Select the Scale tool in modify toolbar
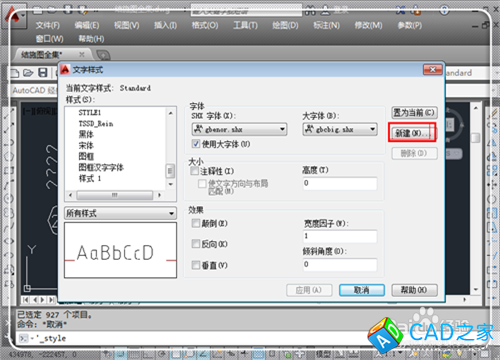The height and width of the screenshot is (360, 500). pos(492,213)
